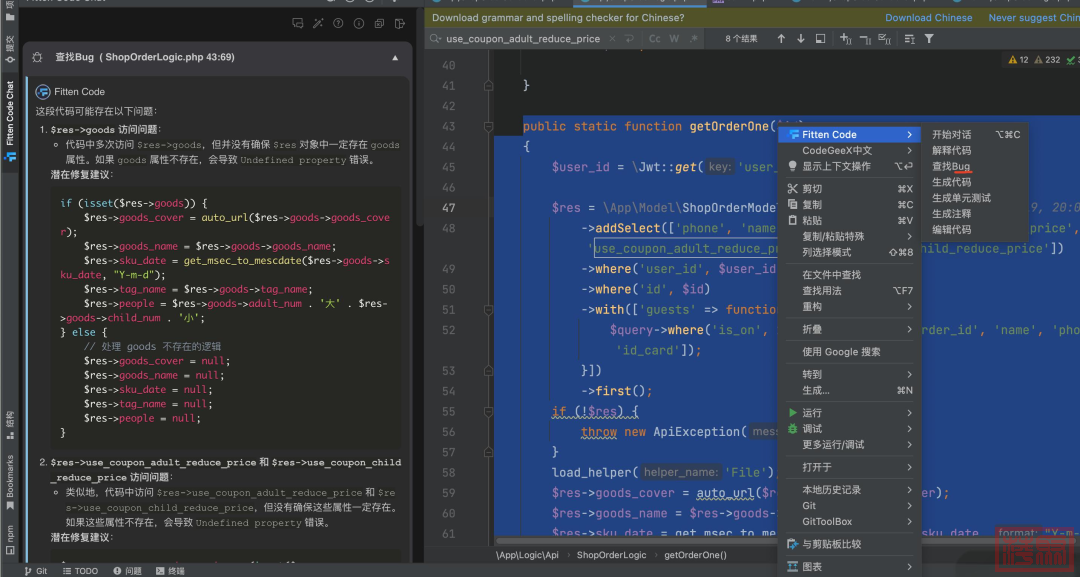Click the new chat icon in Fitten panel
This screenshot has height=577, width=1080.
[x=297, y=23]
